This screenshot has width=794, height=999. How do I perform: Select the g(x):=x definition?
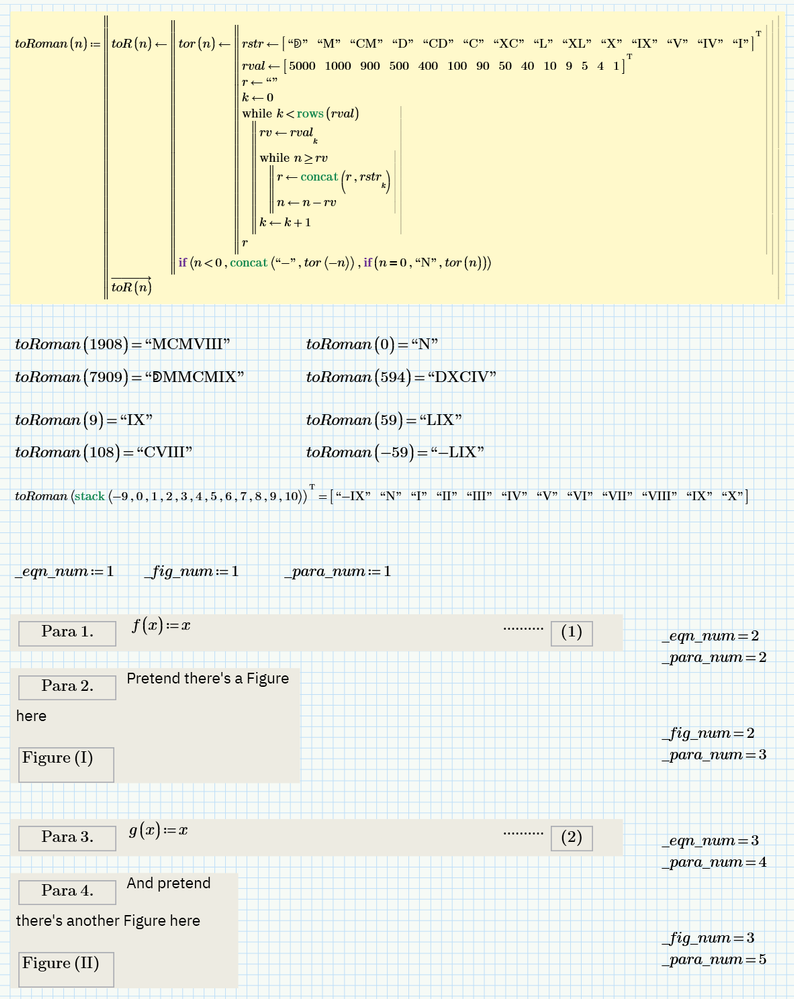point(160,831)
